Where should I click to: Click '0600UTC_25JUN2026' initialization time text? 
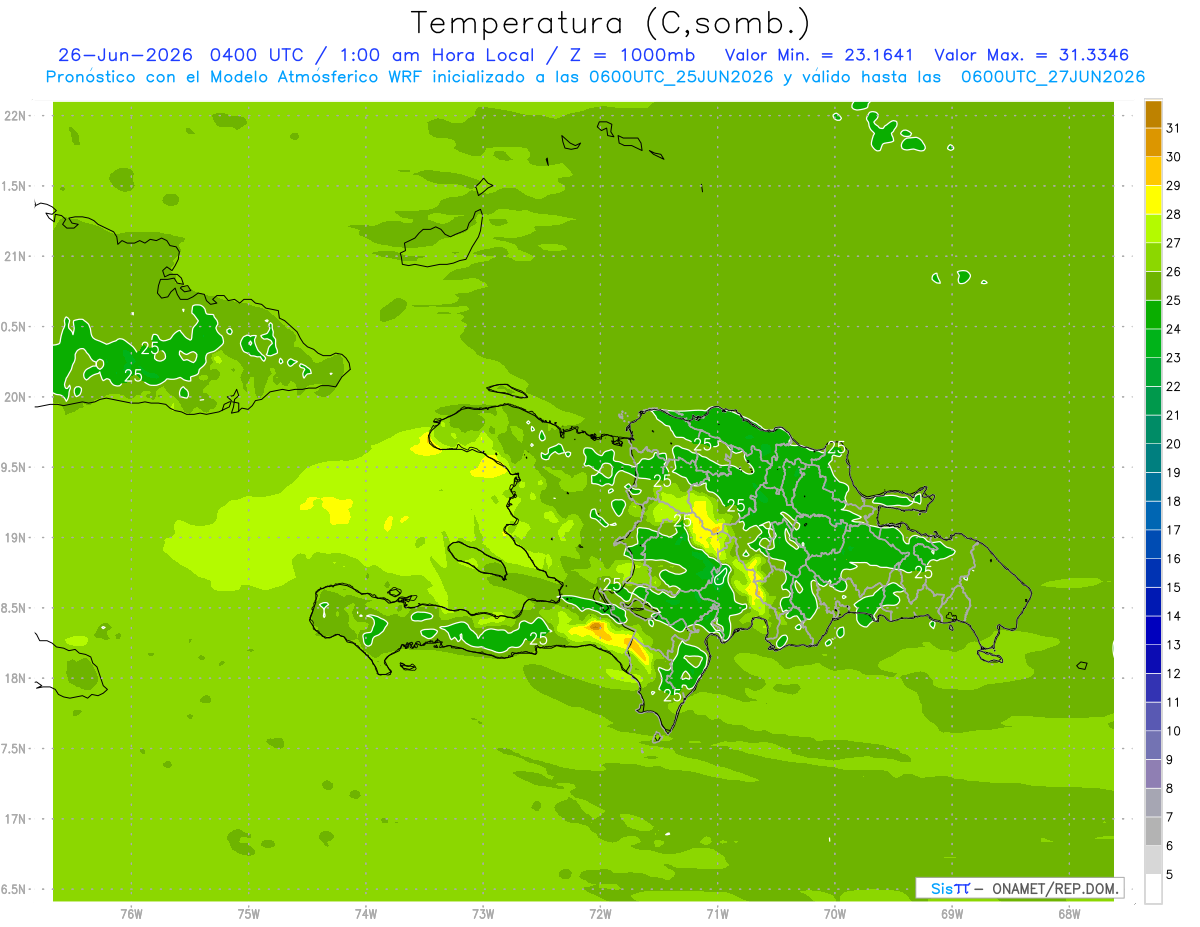click(x=681, y=77)
